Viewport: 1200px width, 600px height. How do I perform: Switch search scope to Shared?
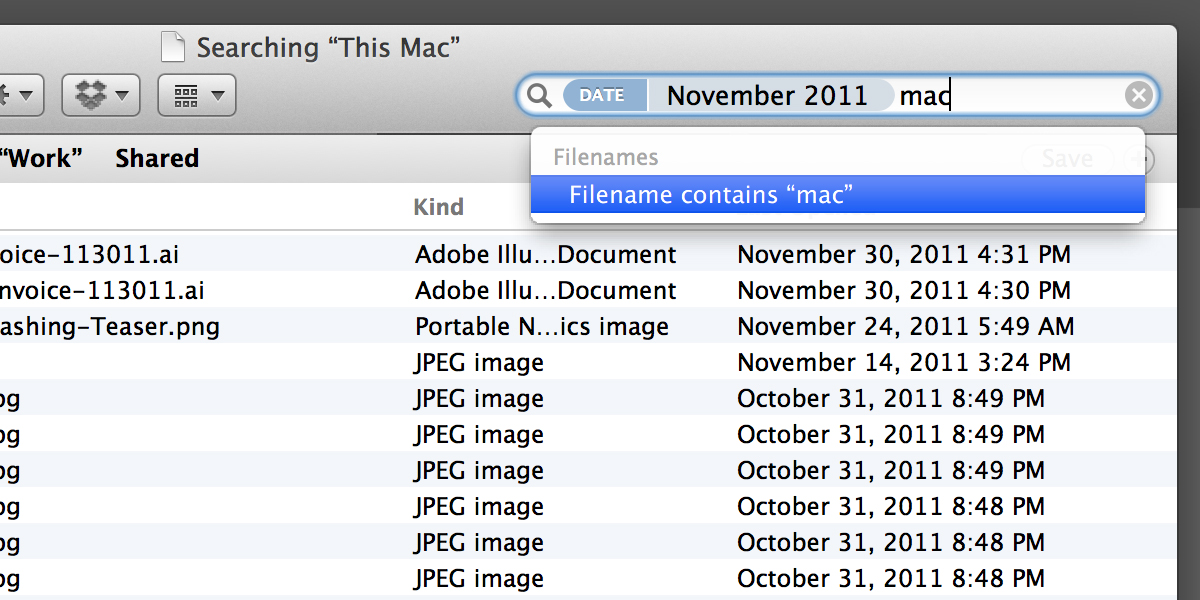pos(157,158)
